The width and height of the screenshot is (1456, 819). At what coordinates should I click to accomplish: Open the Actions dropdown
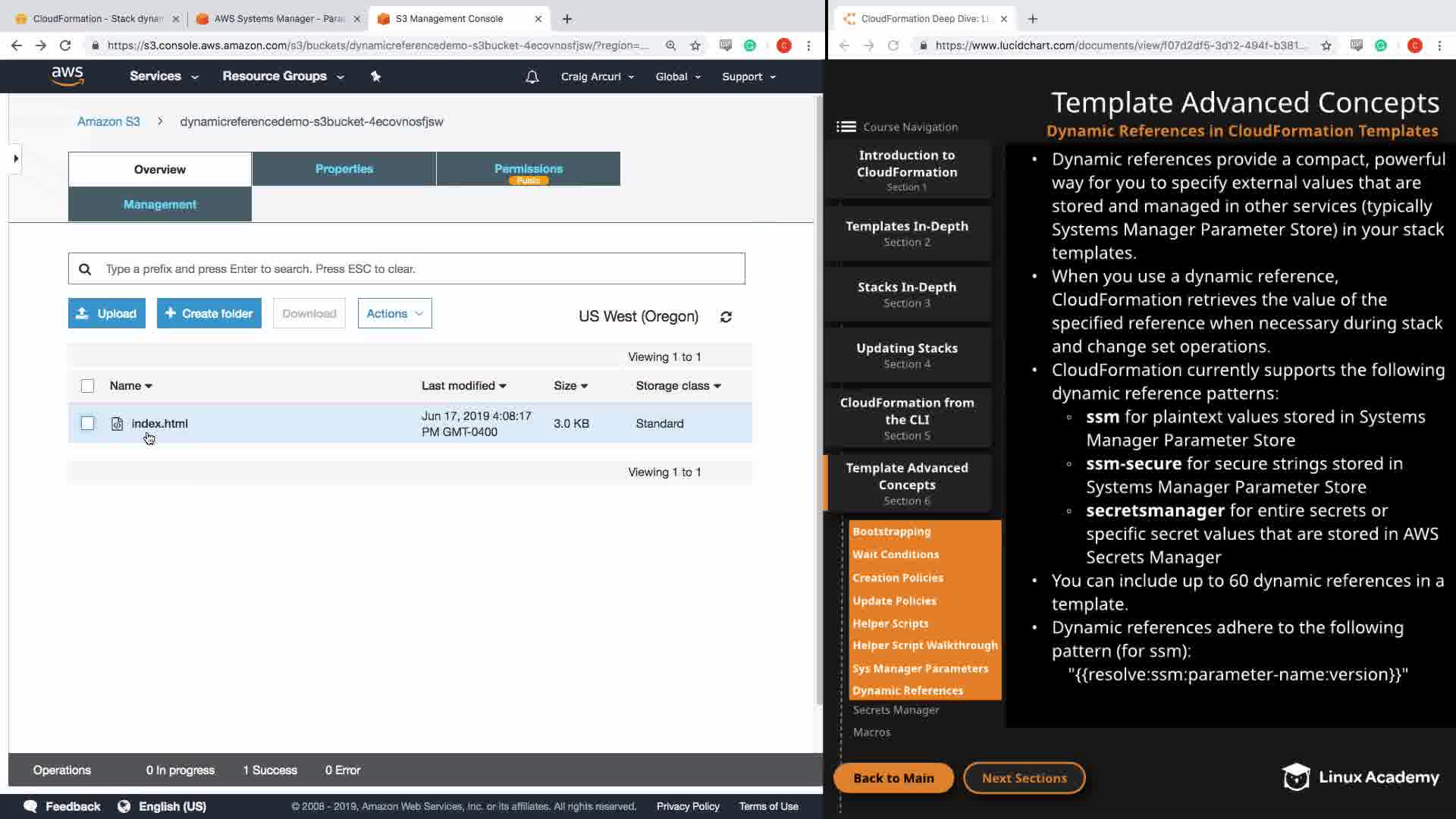[x=394, y=313]
